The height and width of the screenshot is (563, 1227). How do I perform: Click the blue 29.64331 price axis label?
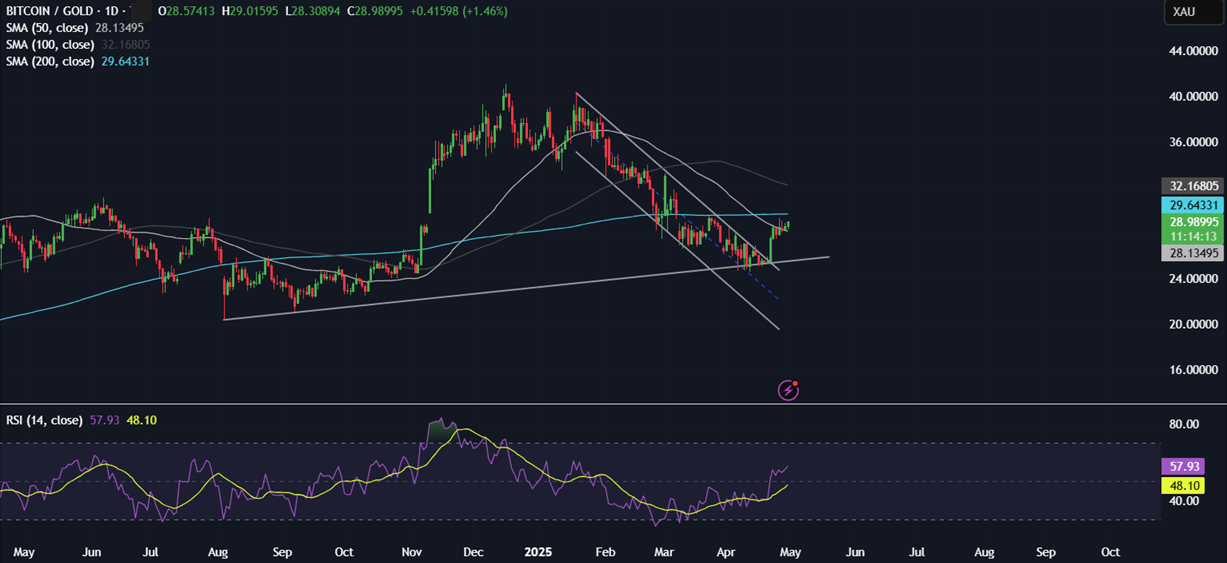(x=1191, y=205)
